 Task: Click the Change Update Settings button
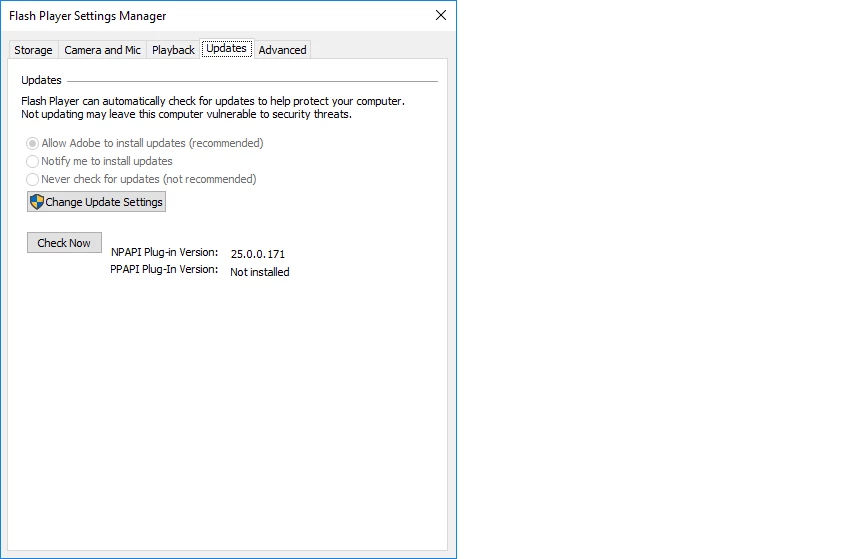(x=96, y=202)
